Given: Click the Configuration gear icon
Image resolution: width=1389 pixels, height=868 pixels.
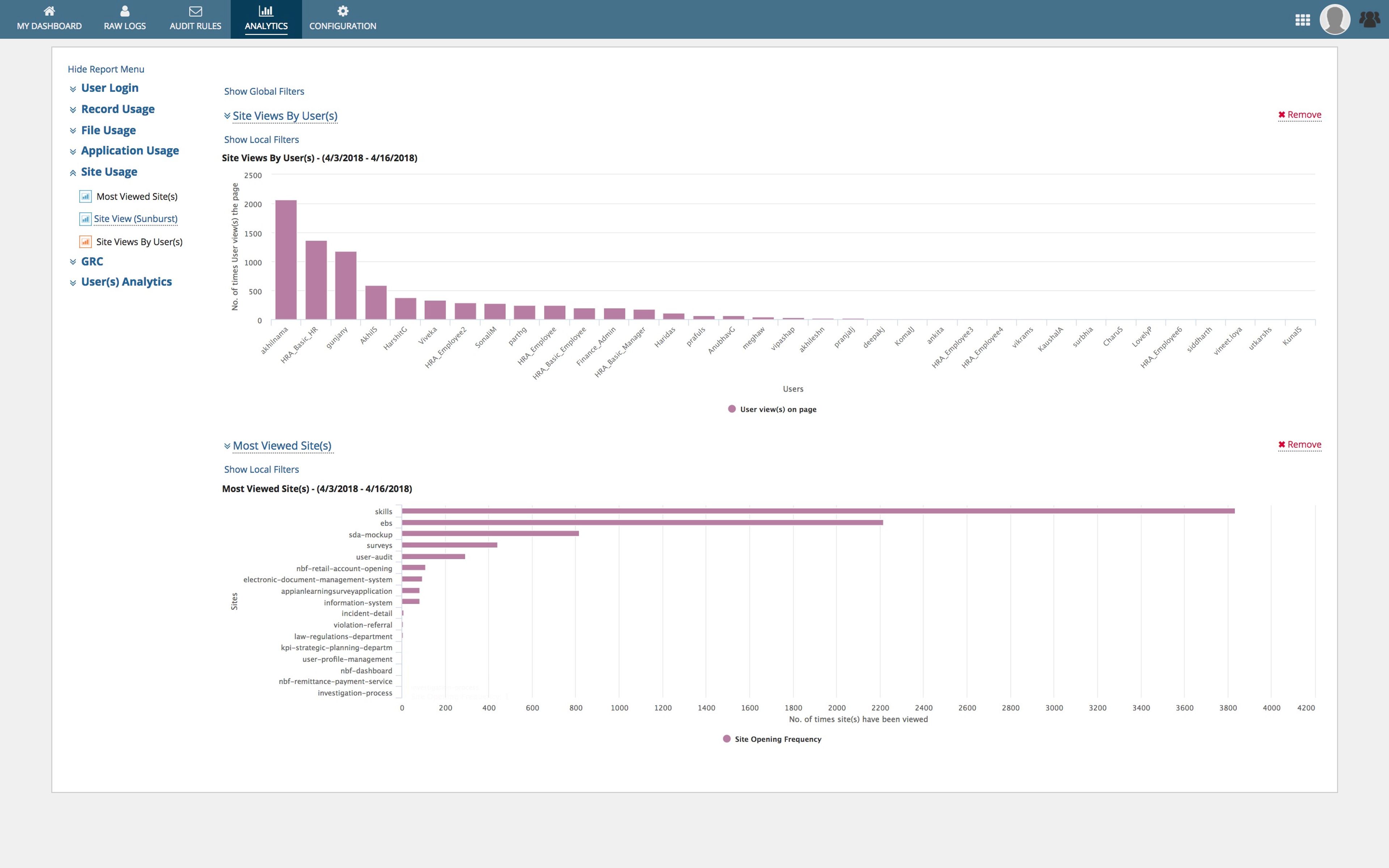Looking at the screenshot, I should tap(343, 11).
